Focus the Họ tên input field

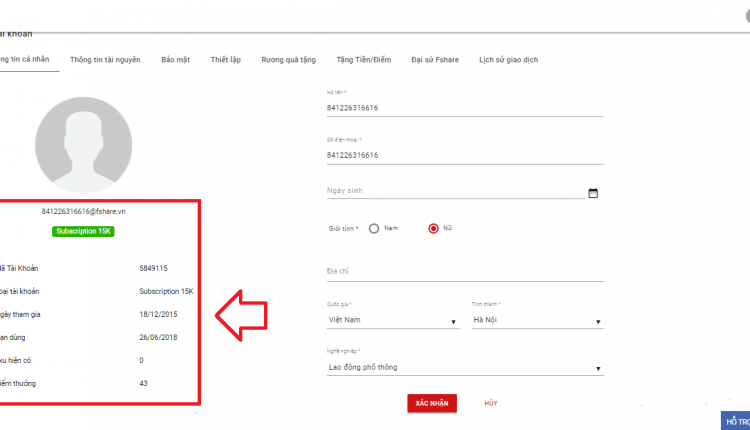click(465, 108)
